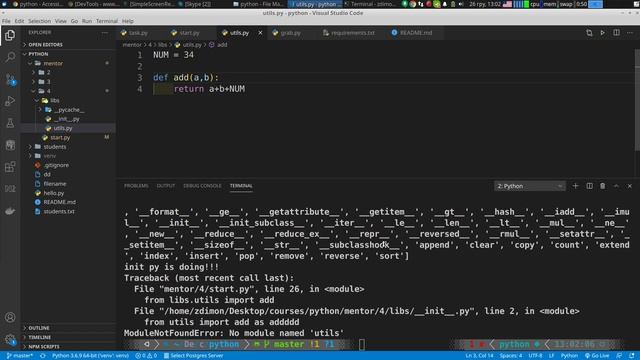Open __init__.py in file tree

pyautogui.click(x=67, y=119)
